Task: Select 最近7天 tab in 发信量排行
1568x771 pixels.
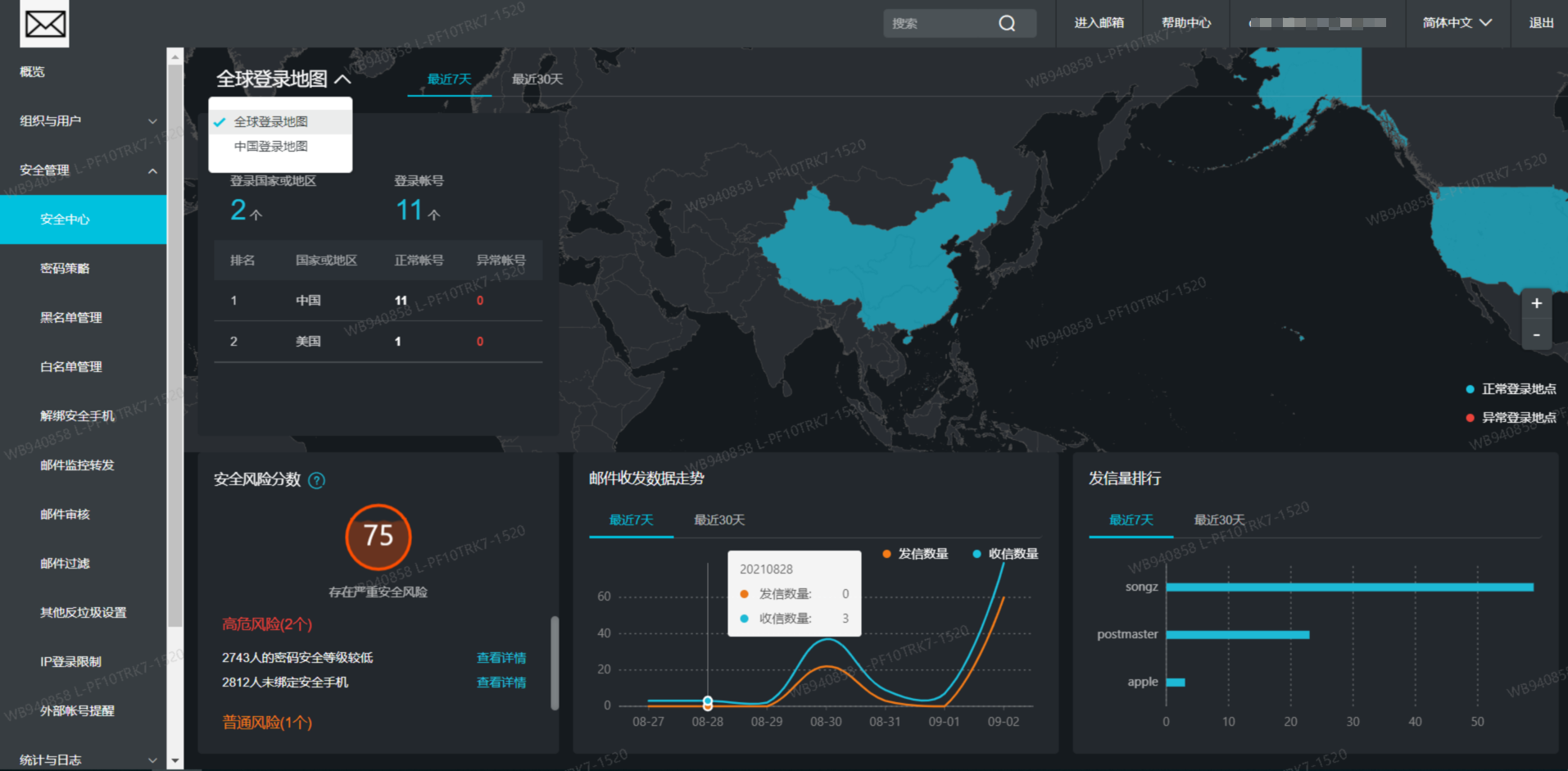Action: point(1131,520)
